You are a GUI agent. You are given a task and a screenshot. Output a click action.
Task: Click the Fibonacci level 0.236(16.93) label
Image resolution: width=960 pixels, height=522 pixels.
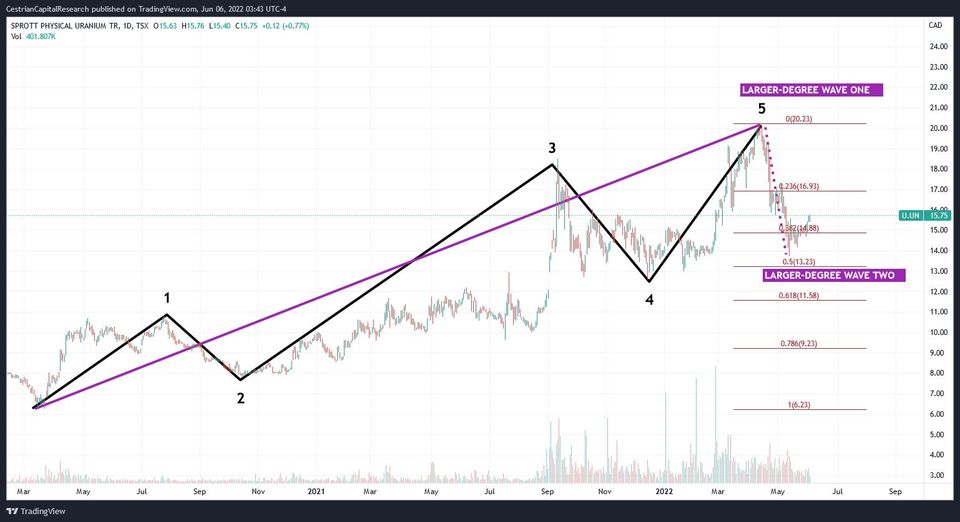[798, 186]
